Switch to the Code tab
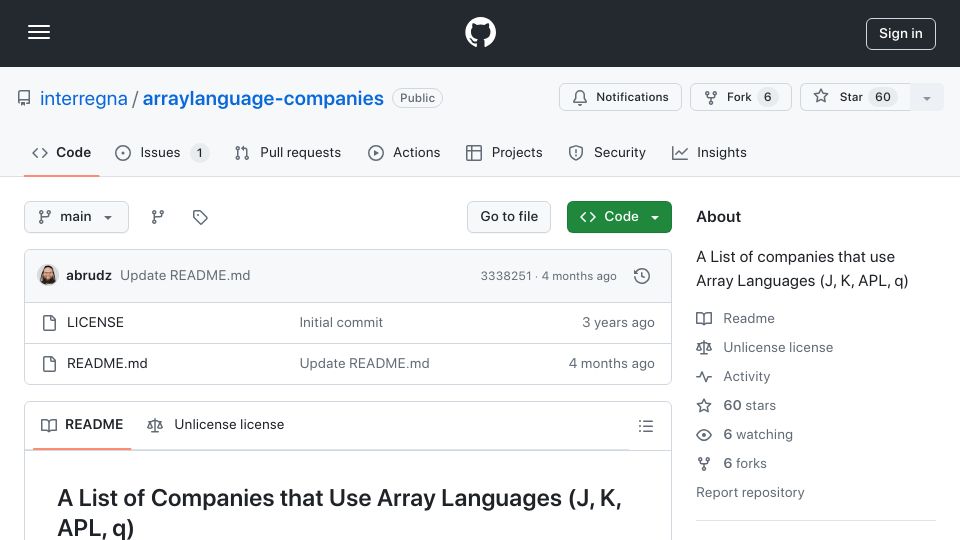This screenshot has height=540, width=960. [61, 152]
